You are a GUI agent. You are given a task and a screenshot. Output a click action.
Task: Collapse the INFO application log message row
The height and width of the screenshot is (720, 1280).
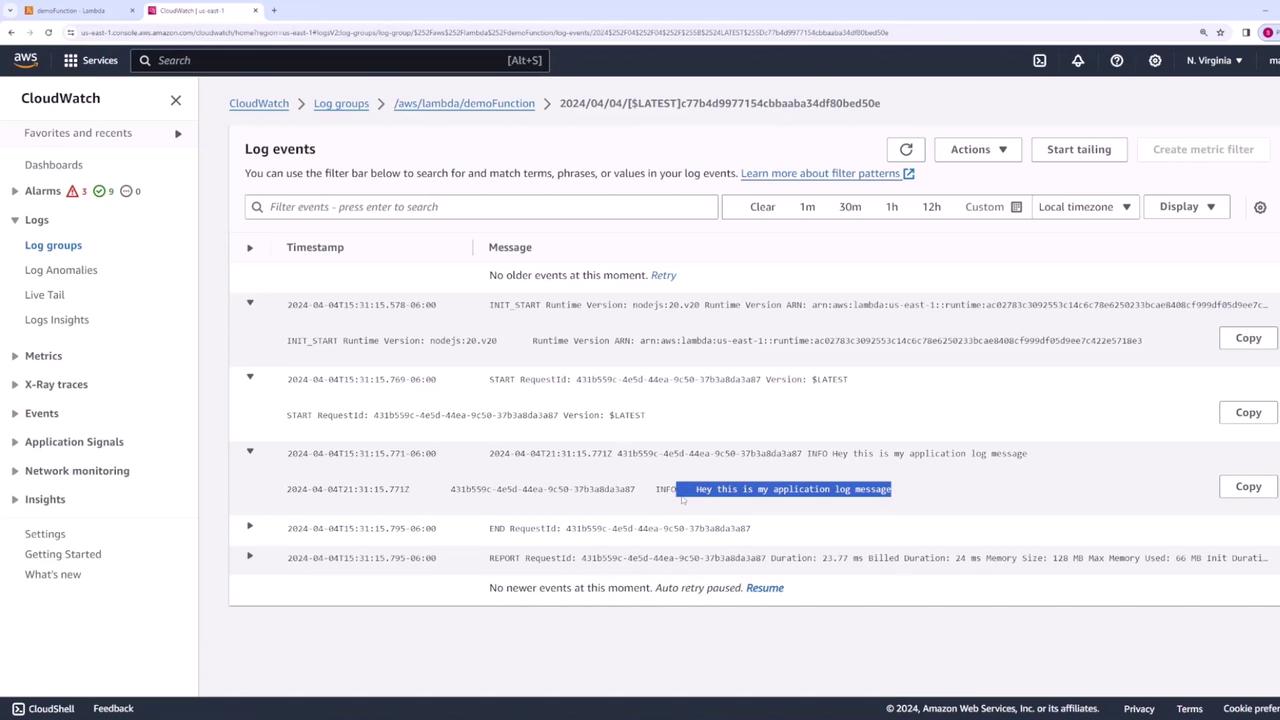point(250,451)
